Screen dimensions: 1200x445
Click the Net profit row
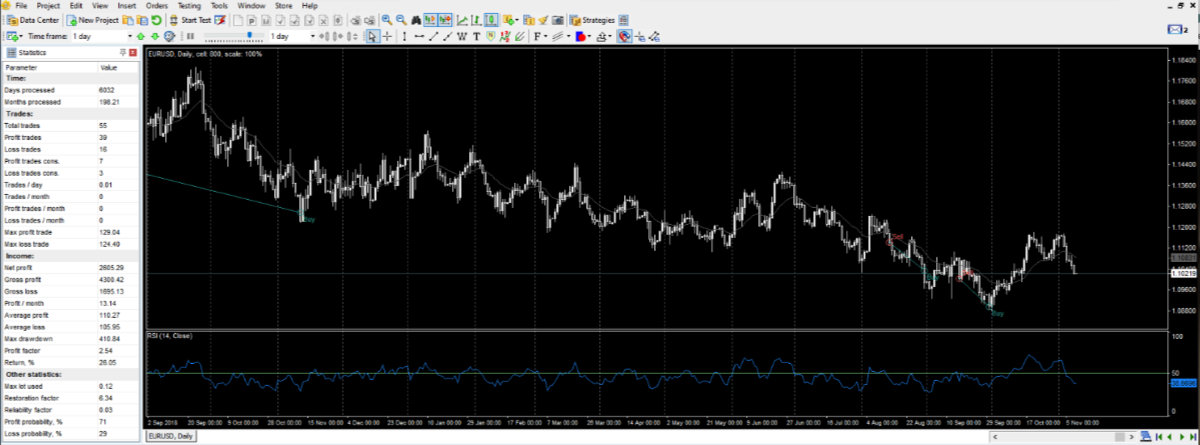(x=70, y=267)
